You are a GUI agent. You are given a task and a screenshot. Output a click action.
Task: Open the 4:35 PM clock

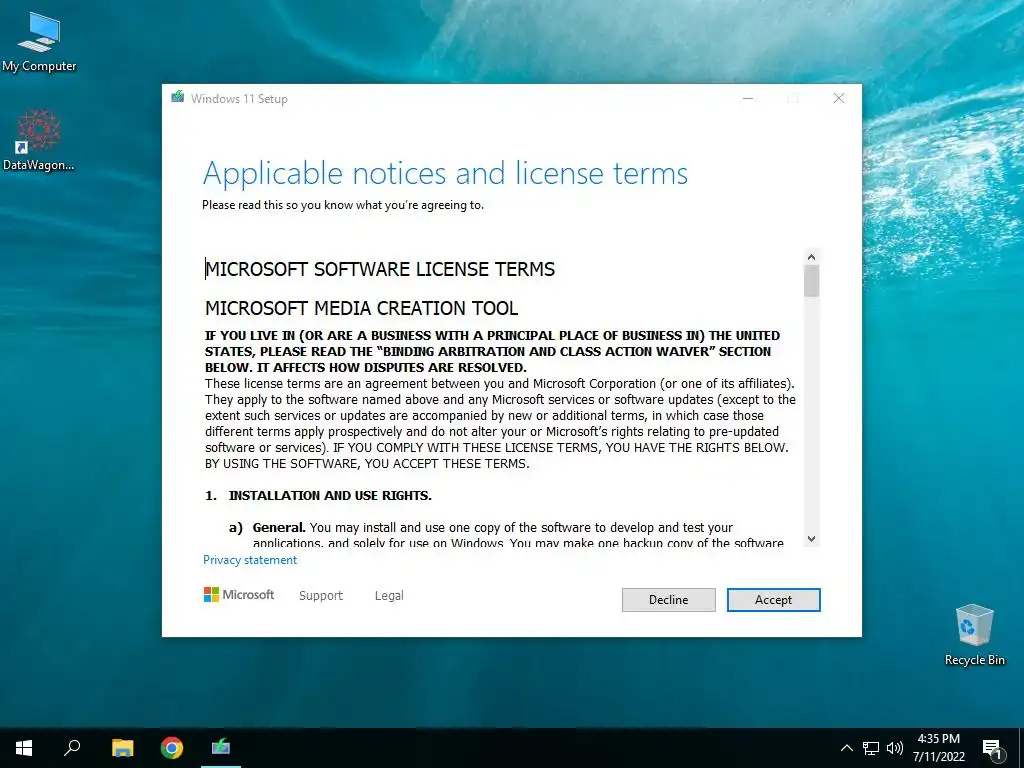click(x=938, y=748)
